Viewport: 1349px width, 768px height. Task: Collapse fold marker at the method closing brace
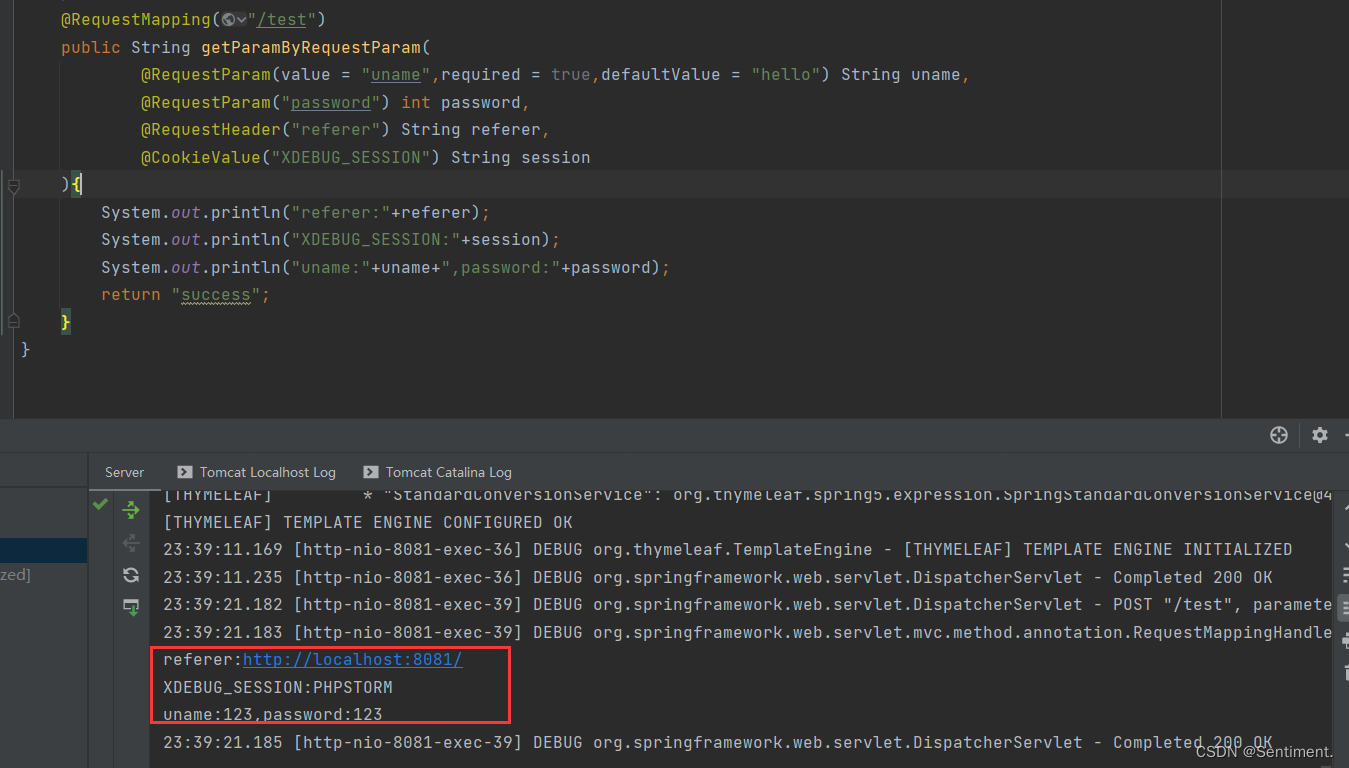(13, 321)
